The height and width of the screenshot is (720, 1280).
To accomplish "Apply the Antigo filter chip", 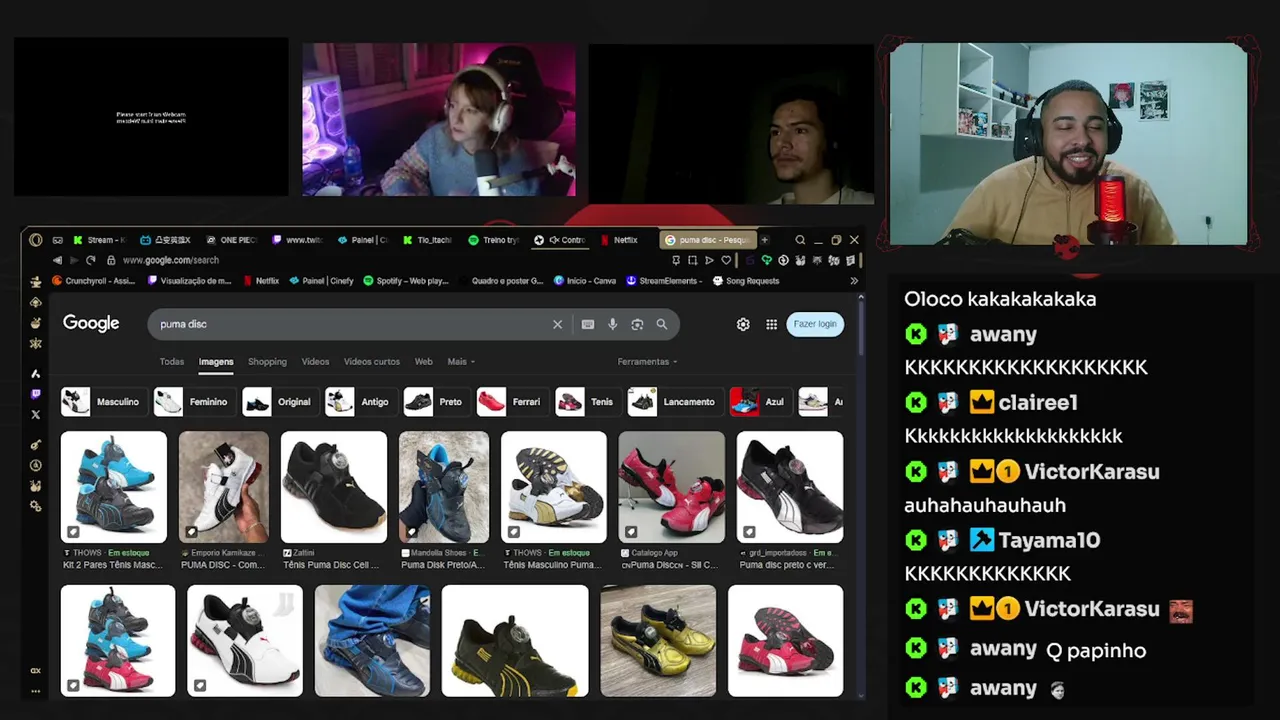I will pyautogui.click(x=360, y=402).
